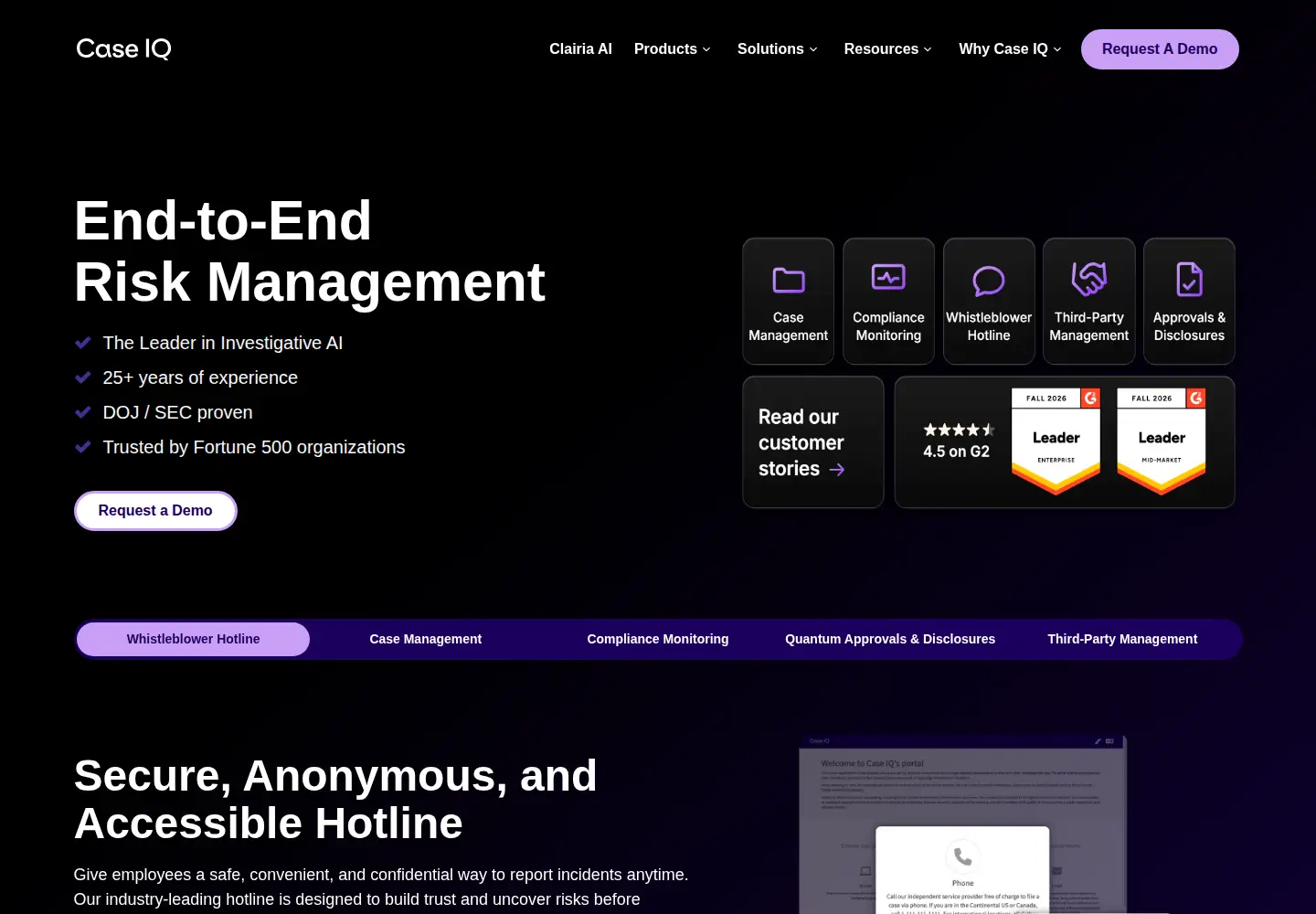Screen dimensions: 1316x914
Task: Click 'End-to-End Risk Management' heading
Action: pyautogui.click(x=310, y=250)
